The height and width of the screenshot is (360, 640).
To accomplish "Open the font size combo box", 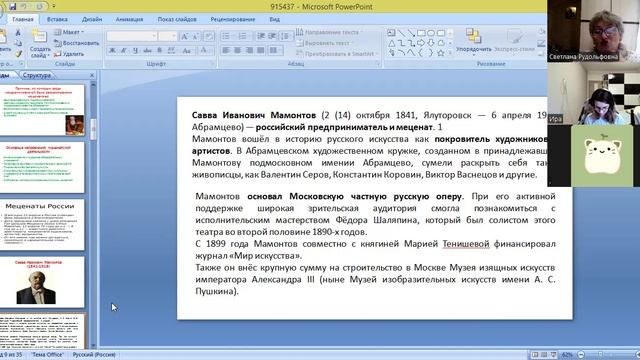I will coord(168,36).
